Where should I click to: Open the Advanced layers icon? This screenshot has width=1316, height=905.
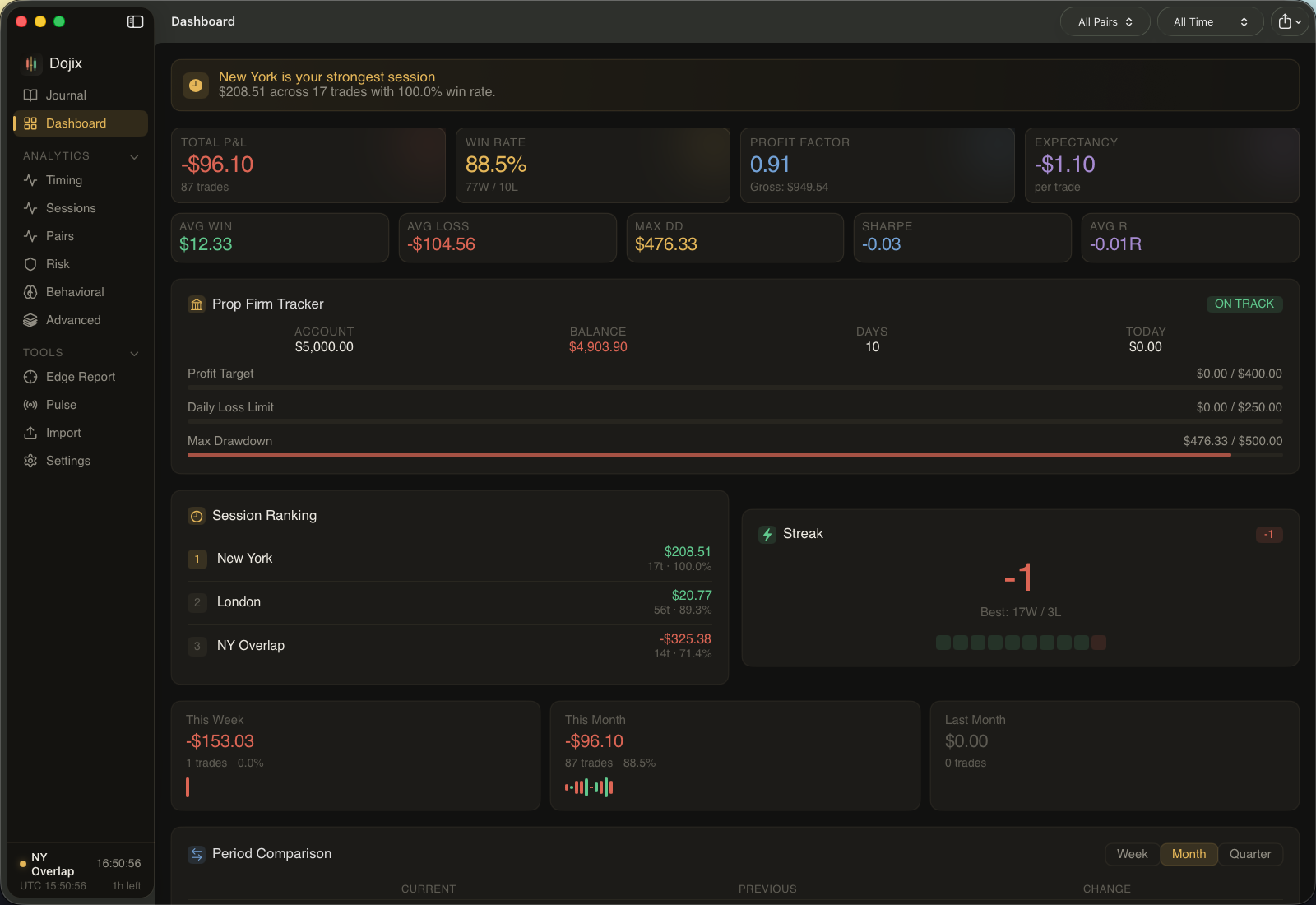click(30, 320)
